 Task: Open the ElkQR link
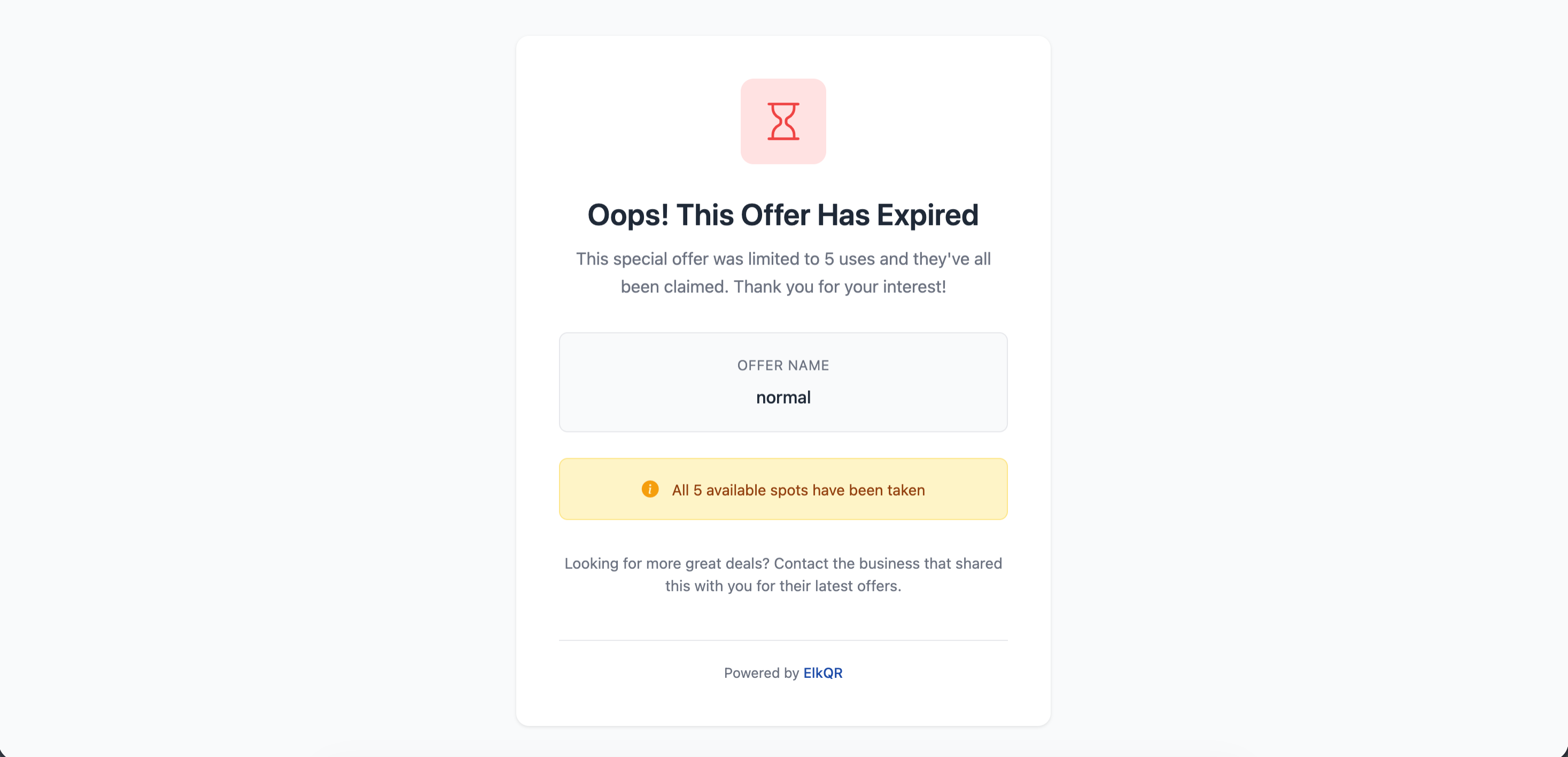[x=822, y=673]
